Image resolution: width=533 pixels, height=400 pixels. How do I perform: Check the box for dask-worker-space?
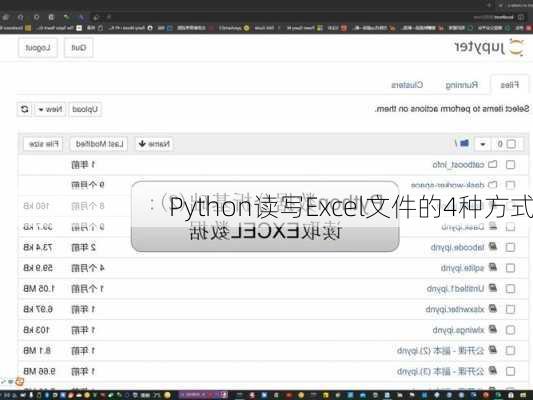tap(510, 185)
